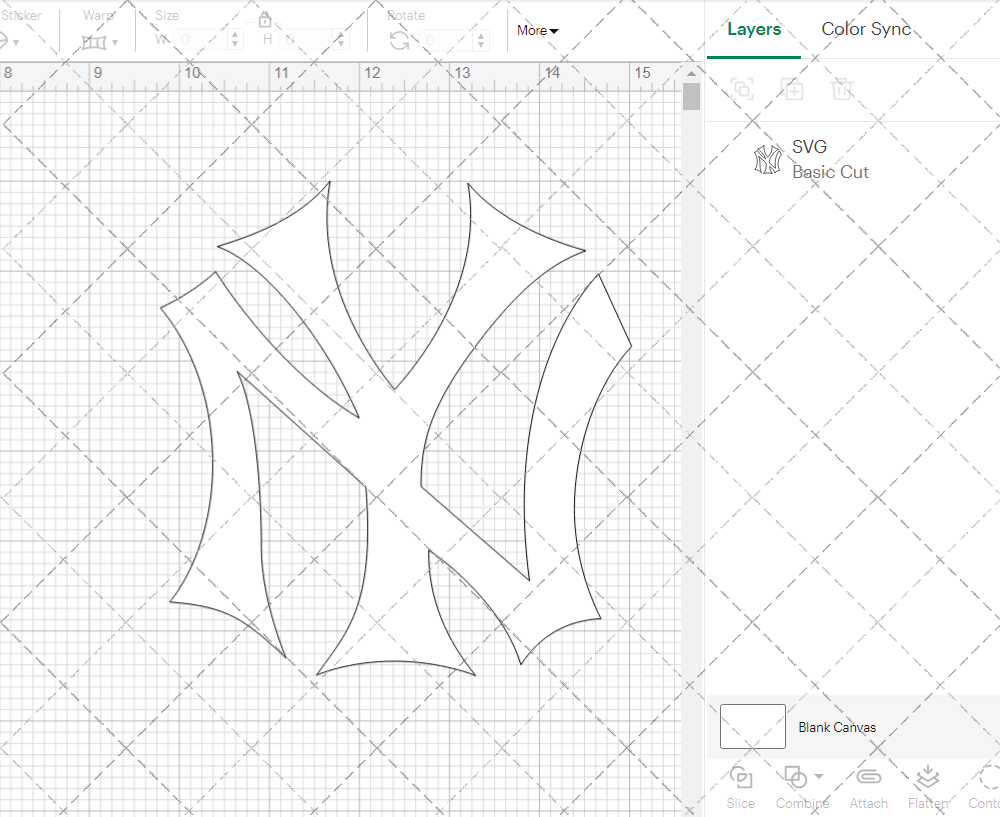Image resolution: width=1000 pixels, height=817 pixels.
Task: Select the SVG layer name text
Action: pyautogui.click(x=809, y=147)
